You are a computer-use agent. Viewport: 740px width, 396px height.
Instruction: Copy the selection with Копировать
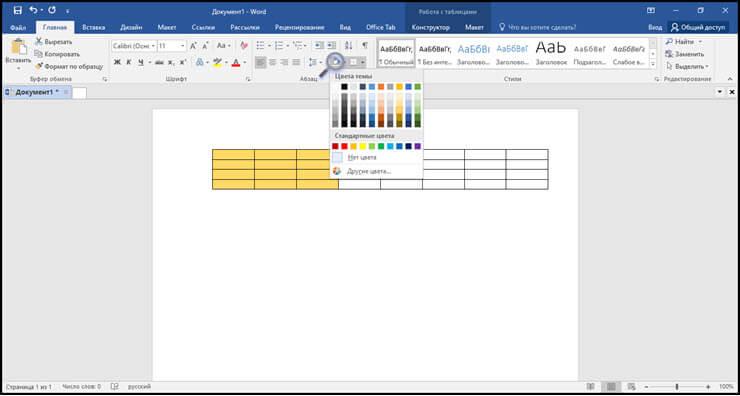pyautogui.click(x=57, y=54)
